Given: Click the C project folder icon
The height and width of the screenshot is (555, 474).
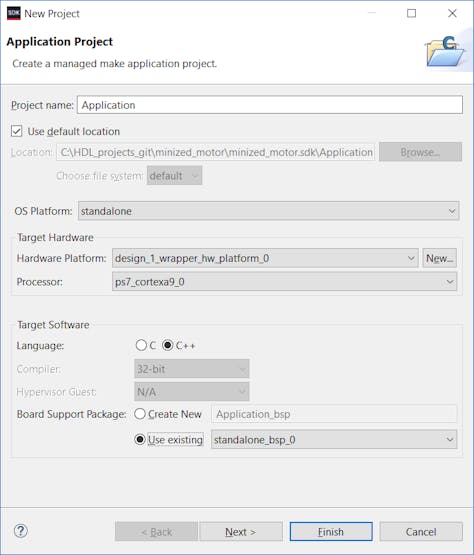Looking at the screenshot, I should [x=445, y=52].
